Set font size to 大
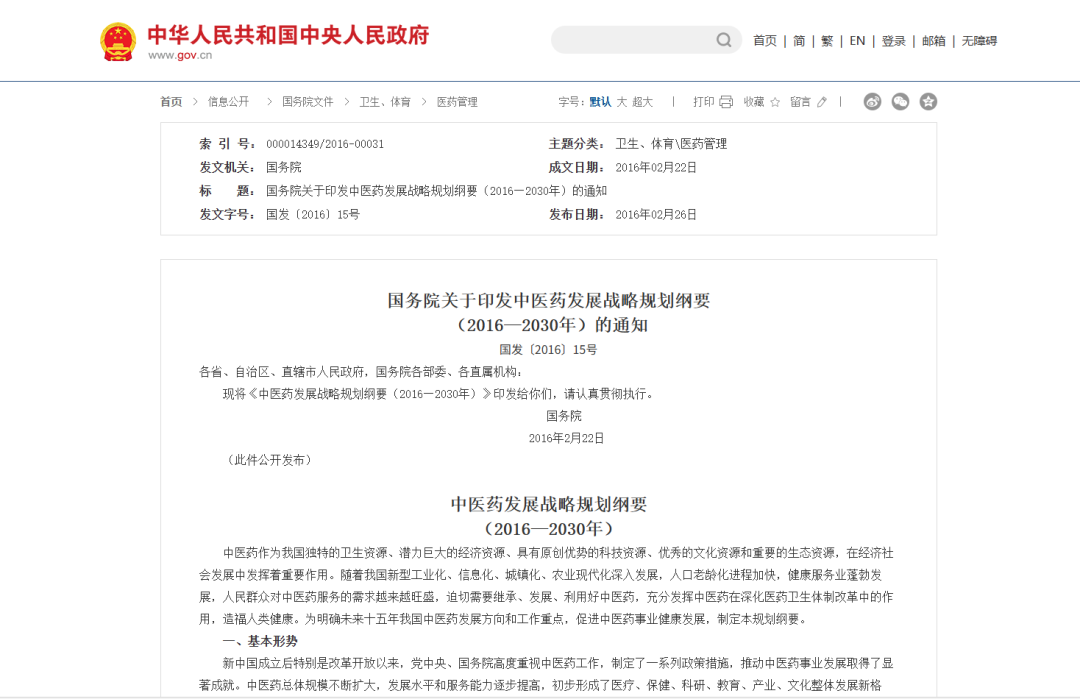1080x699 pixels. click(620, 101)
